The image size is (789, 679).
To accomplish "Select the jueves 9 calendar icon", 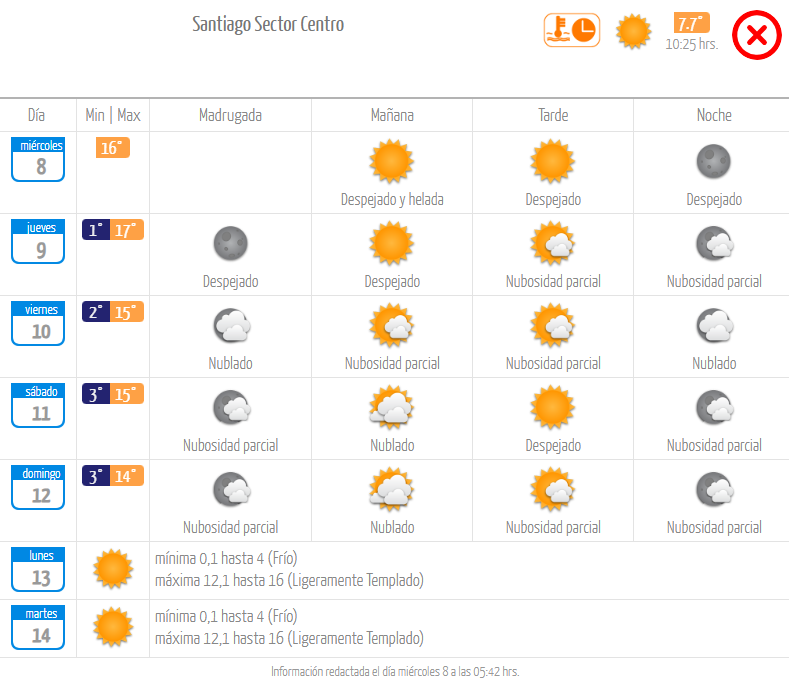I will pos(38,241).
